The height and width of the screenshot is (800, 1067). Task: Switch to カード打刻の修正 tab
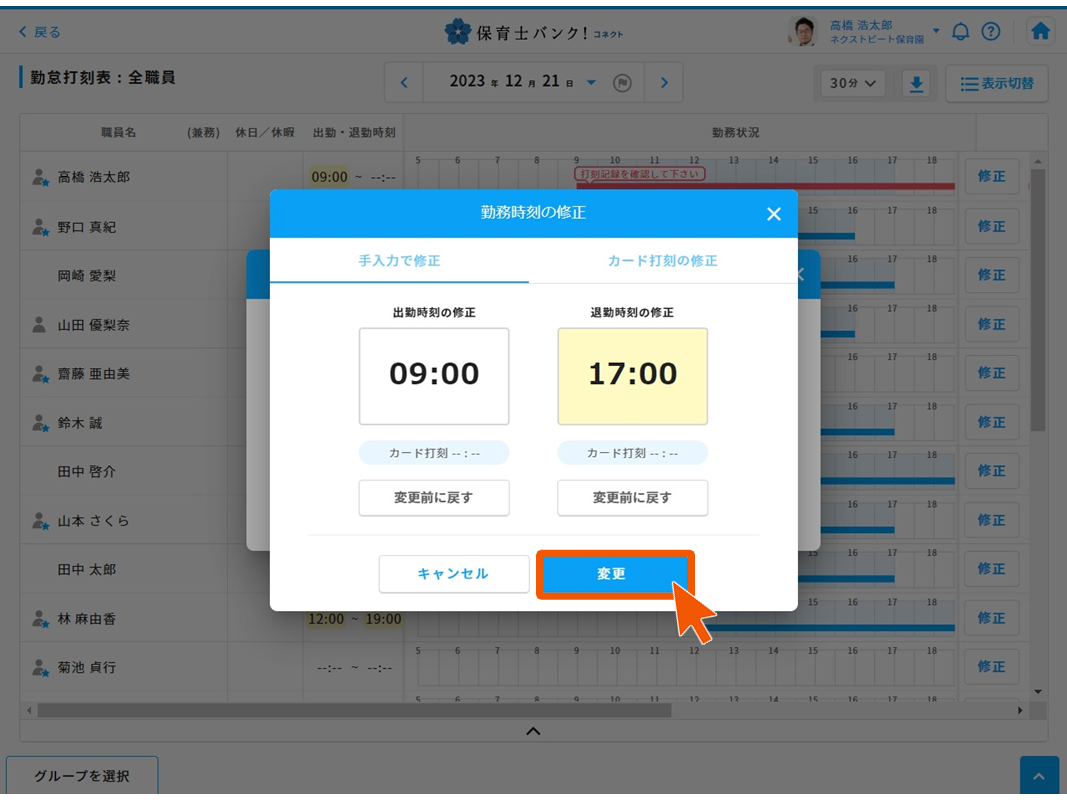click(x=662, y=261)
